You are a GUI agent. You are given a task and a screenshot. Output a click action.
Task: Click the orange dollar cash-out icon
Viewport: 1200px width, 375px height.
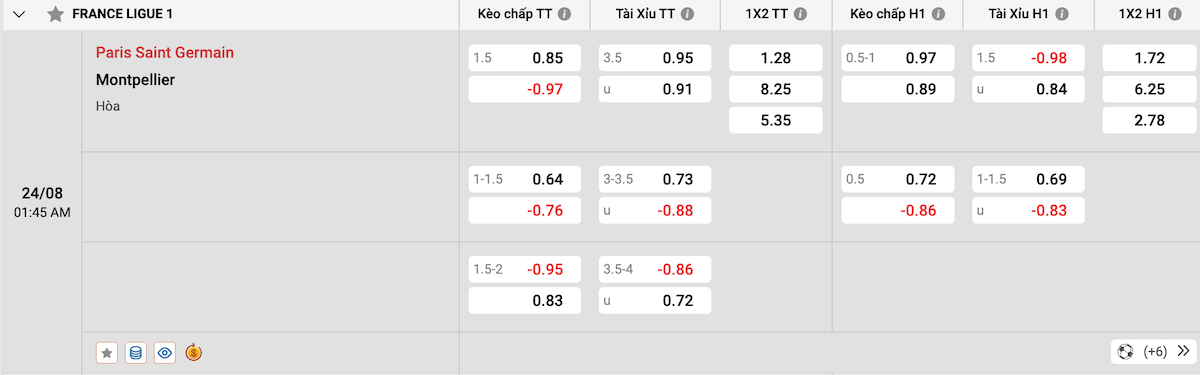(194, 352)
